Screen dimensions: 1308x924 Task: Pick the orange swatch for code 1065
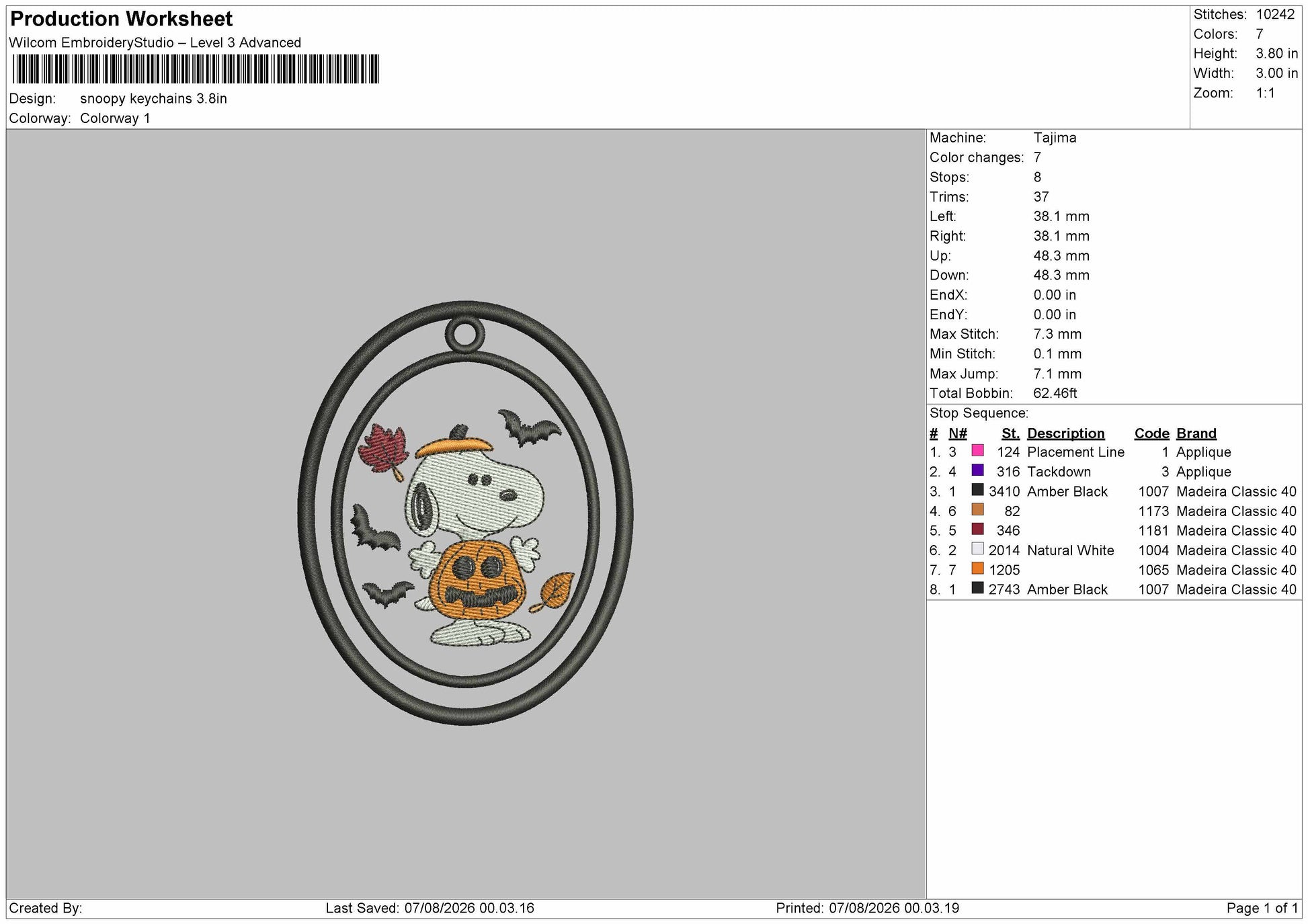(977, 569)
